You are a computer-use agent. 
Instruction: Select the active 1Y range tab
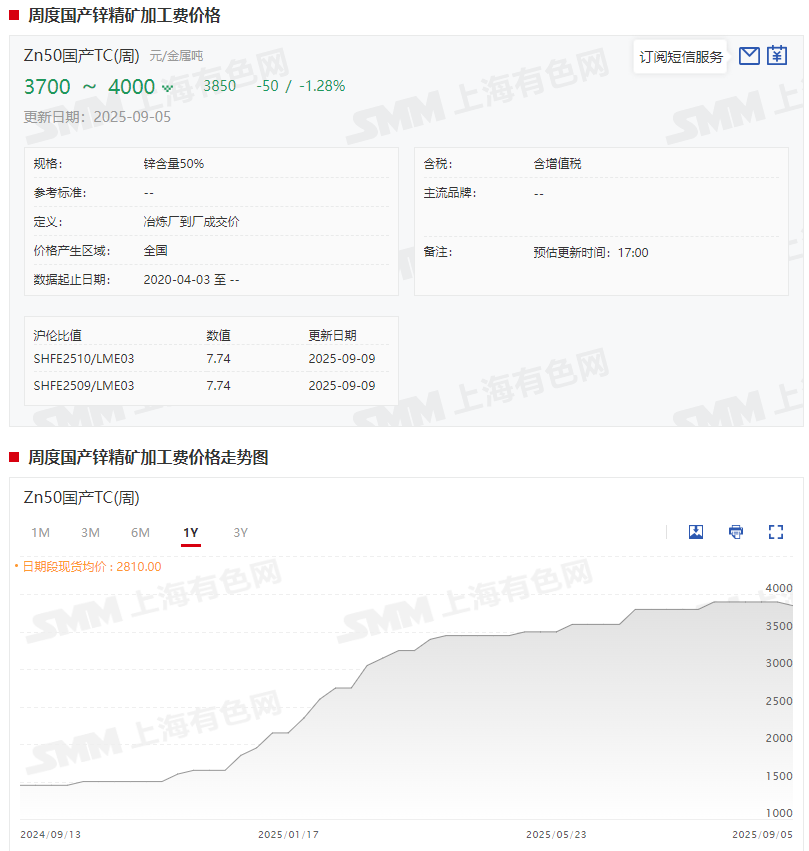(x=190, y=533)
